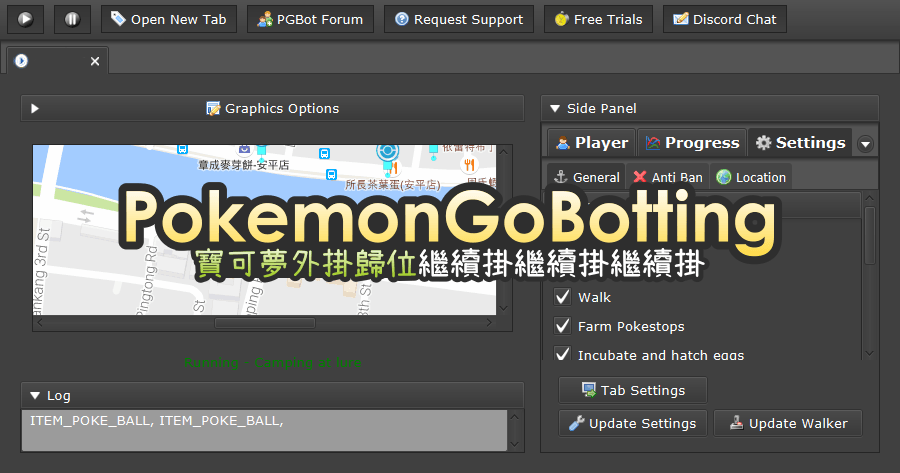Viewport: 900px width, 473px height.
Task: Toggle the Walk checkbox
Action: tap(562, 297)
